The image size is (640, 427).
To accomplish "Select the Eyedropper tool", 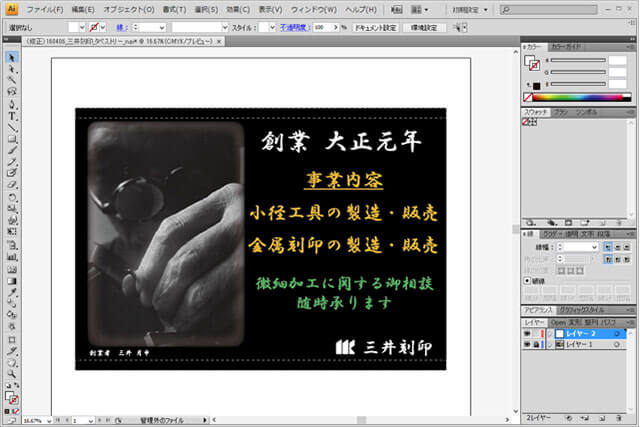I will (12, 293).
